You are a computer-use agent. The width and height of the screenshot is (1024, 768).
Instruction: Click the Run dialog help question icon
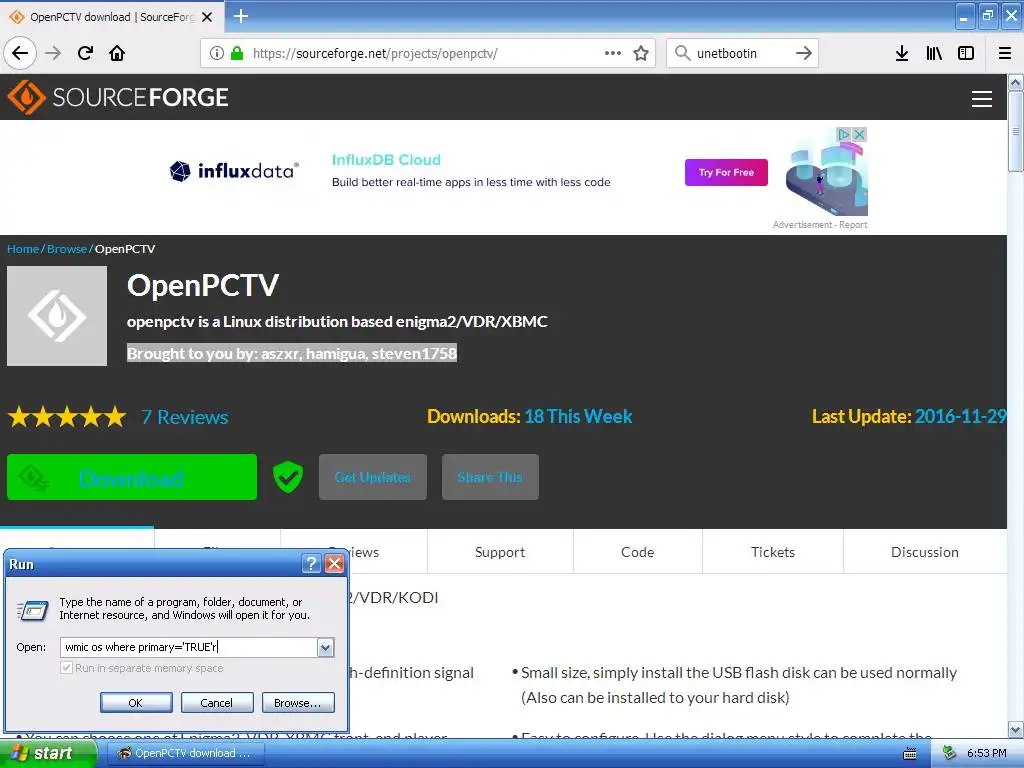click(312, 563)
